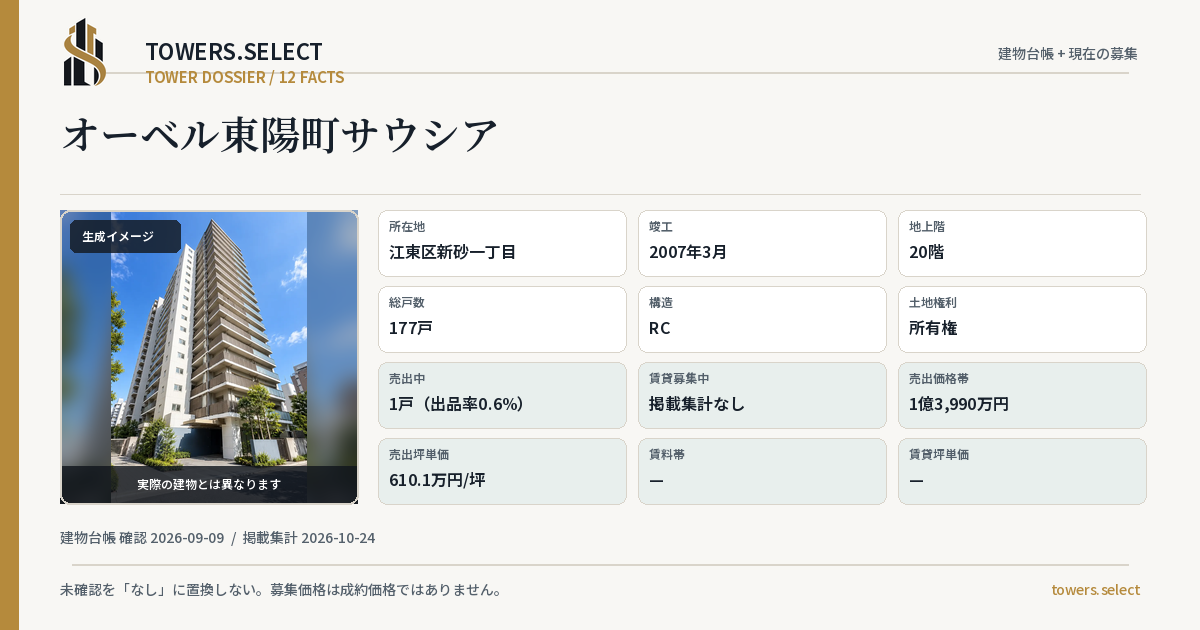Screen dimensions: 1200x630
Task: Click the 掲載集計 2026-10-24 date text
Action: click(309, 538)
